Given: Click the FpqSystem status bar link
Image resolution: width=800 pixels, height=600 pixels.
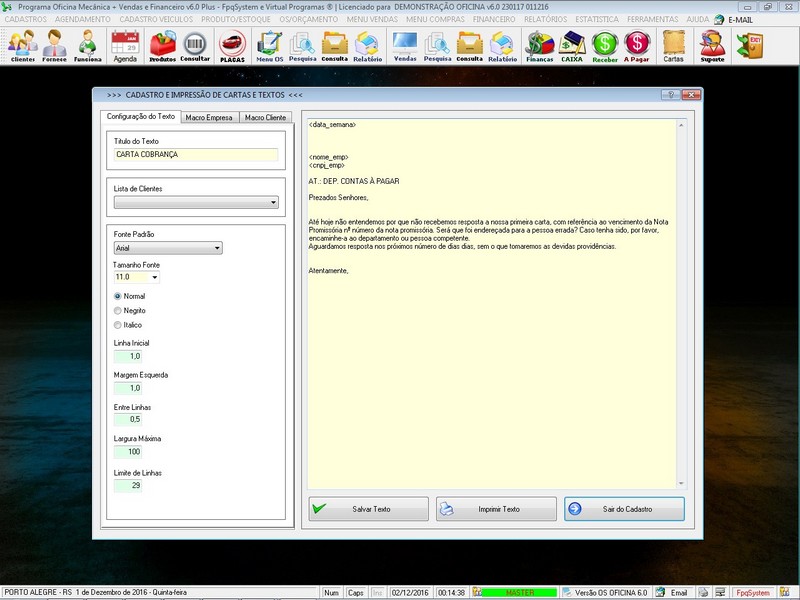Looking at the screenshot, I should [x=753, y=592].
